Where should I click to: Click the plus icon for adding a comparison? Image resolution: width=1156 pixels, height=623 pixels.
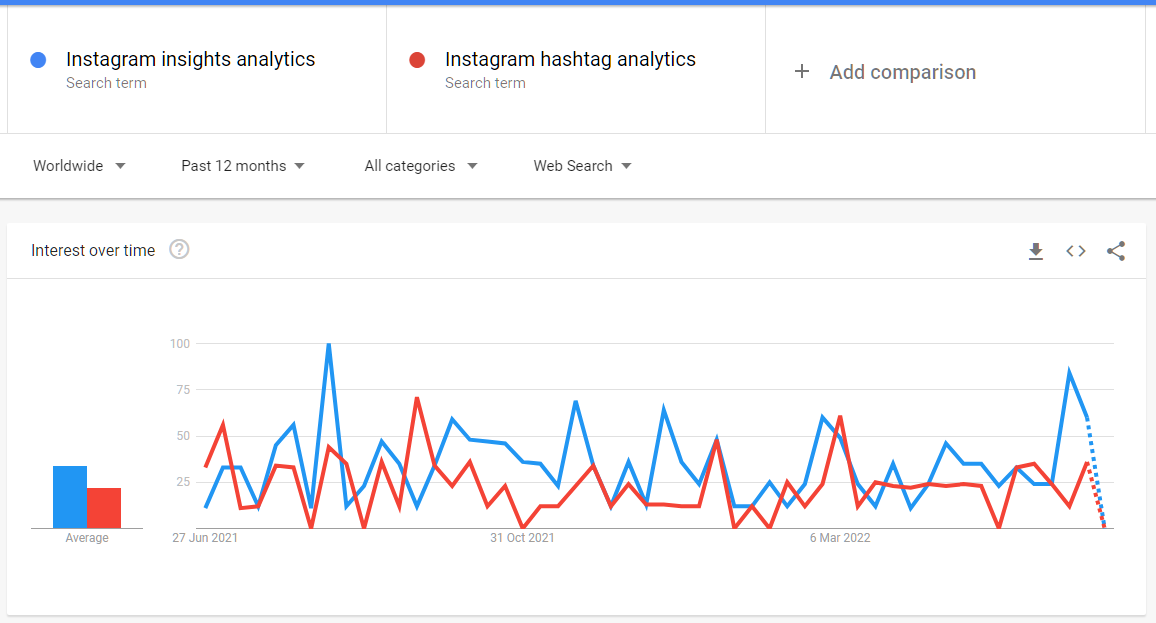801,72
